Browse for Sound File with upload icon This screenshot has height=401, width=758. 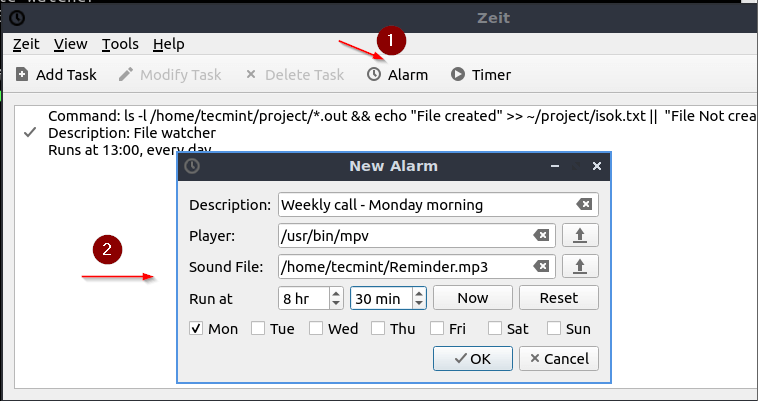581,266
